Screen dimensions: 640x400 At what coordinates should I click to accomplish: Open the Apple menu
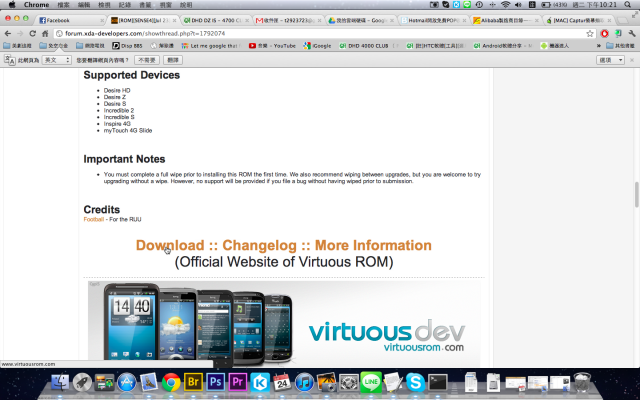click(12, 5)
